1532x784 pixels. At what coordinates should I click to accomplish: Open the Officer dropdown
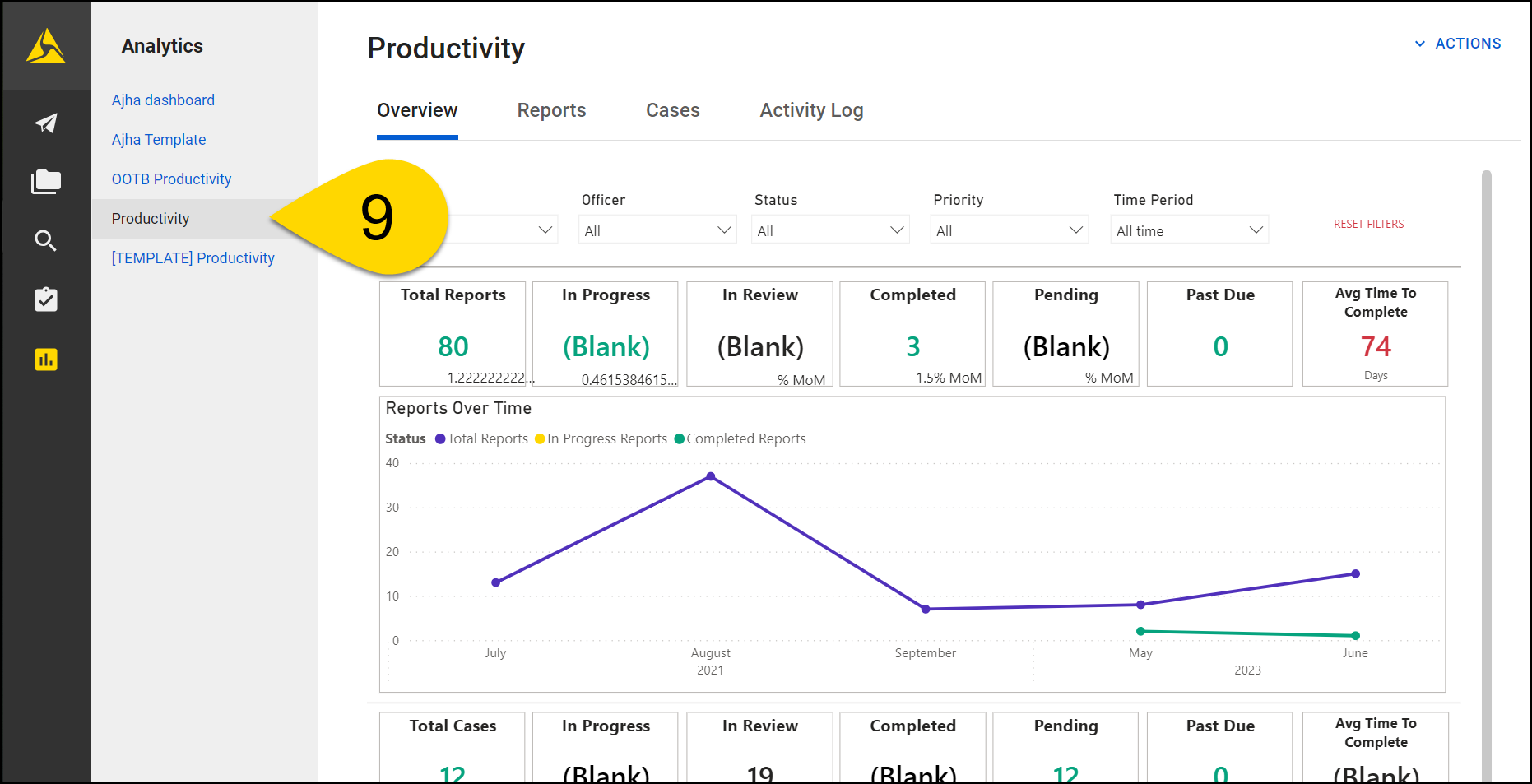(657, 230)
